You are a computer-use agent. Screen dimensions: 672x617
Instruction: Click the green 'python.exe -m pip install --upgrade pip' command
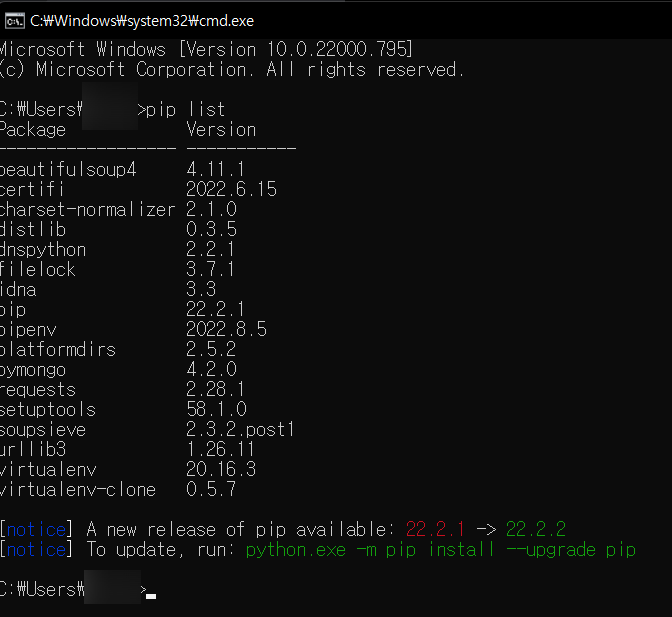(x=441, y=550)
